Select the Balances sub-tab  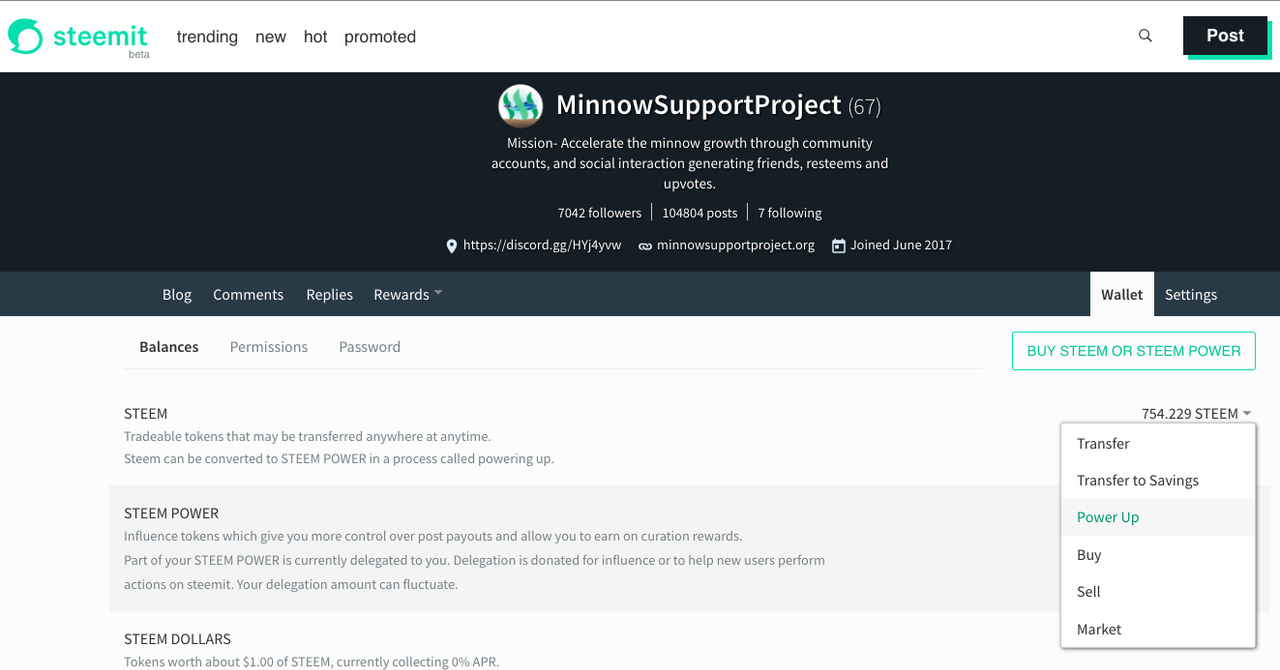(x=169, y=347)
